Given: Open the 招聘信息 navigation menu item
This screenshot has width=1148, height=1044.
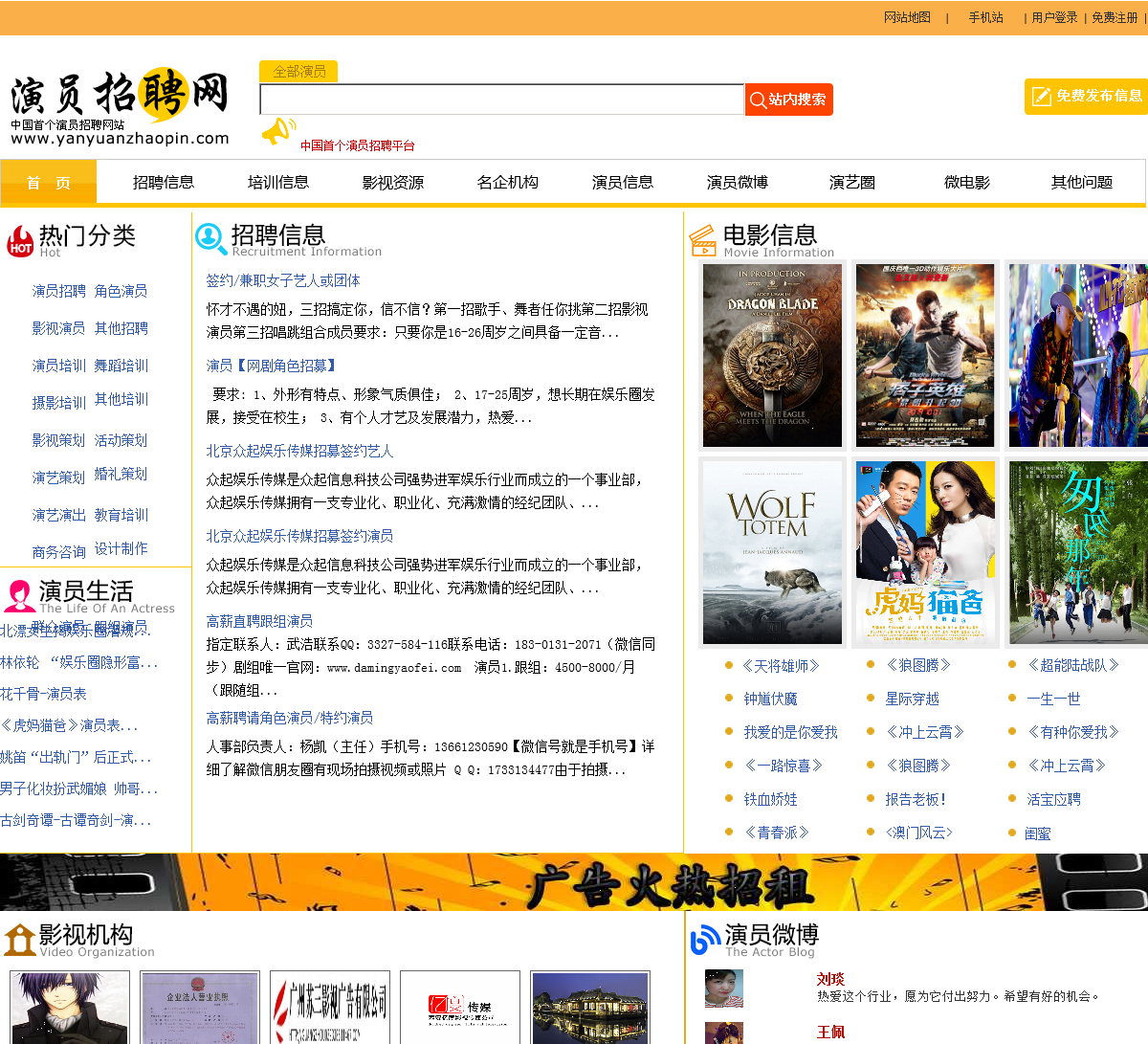Looking at the screenshot, I should (x=164, y=182).
